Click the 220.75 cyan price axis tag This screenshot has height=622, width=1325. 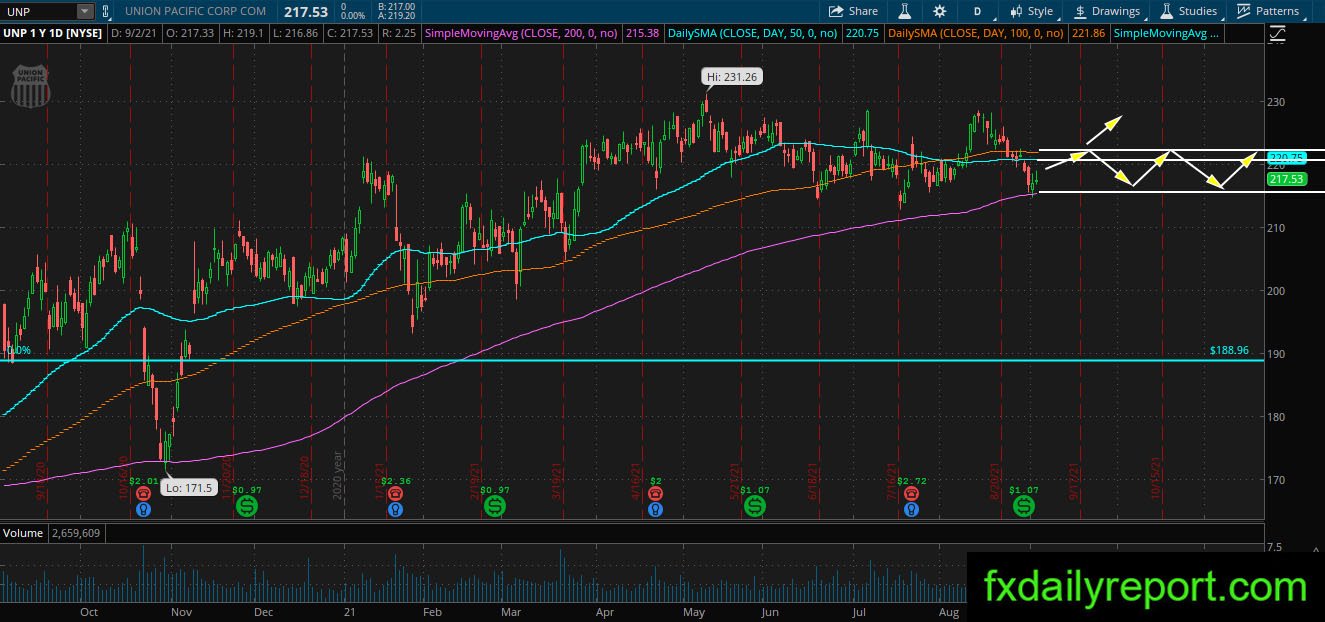pos(1285,158)
